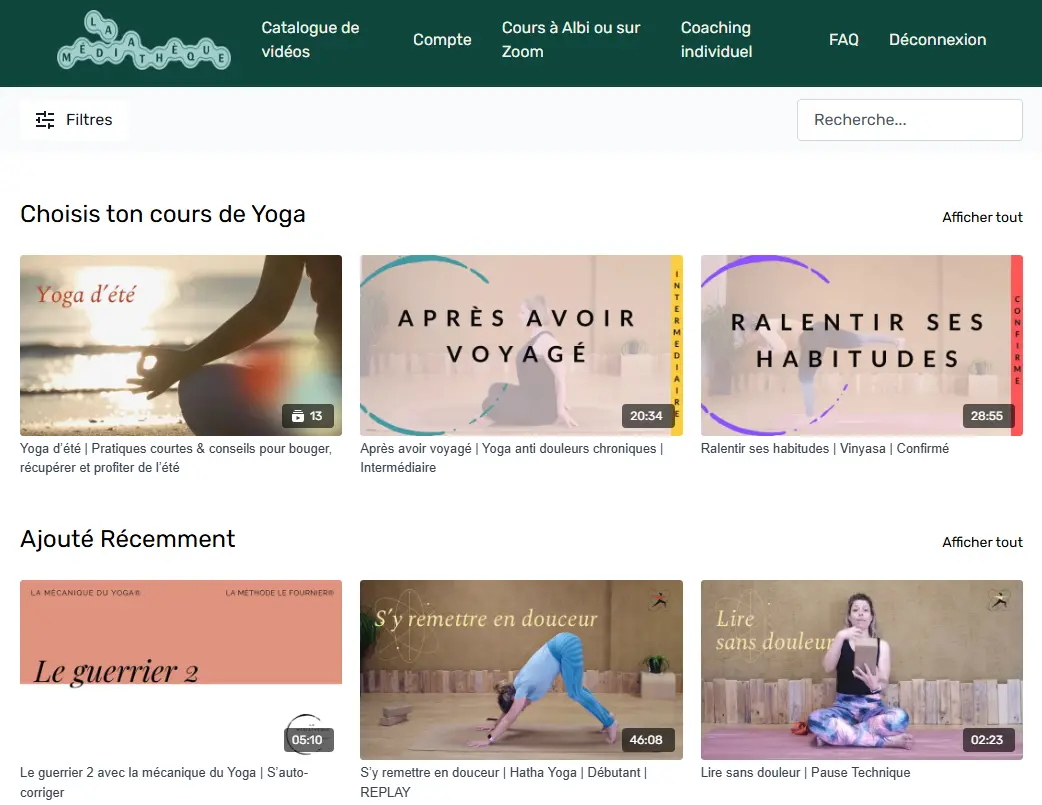The width and height of the screenshot is (1042, 805).
Task: Click the title 'Le guerrier 2 avec la mécanique du Yoga'
Action: [164, 782]
